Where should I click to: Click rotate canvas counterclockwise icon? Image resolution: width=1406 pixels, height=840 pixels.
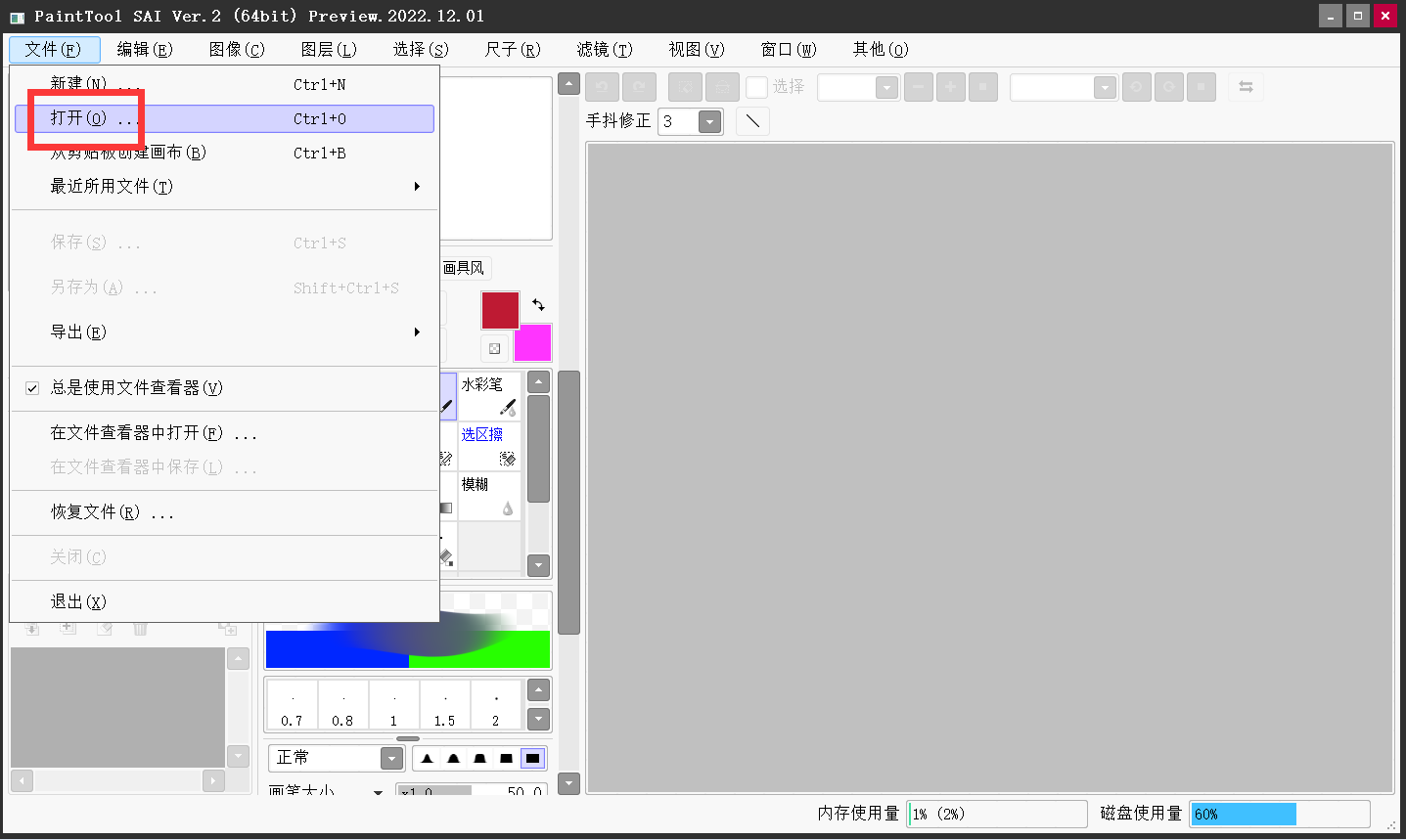click(1136, 87)
